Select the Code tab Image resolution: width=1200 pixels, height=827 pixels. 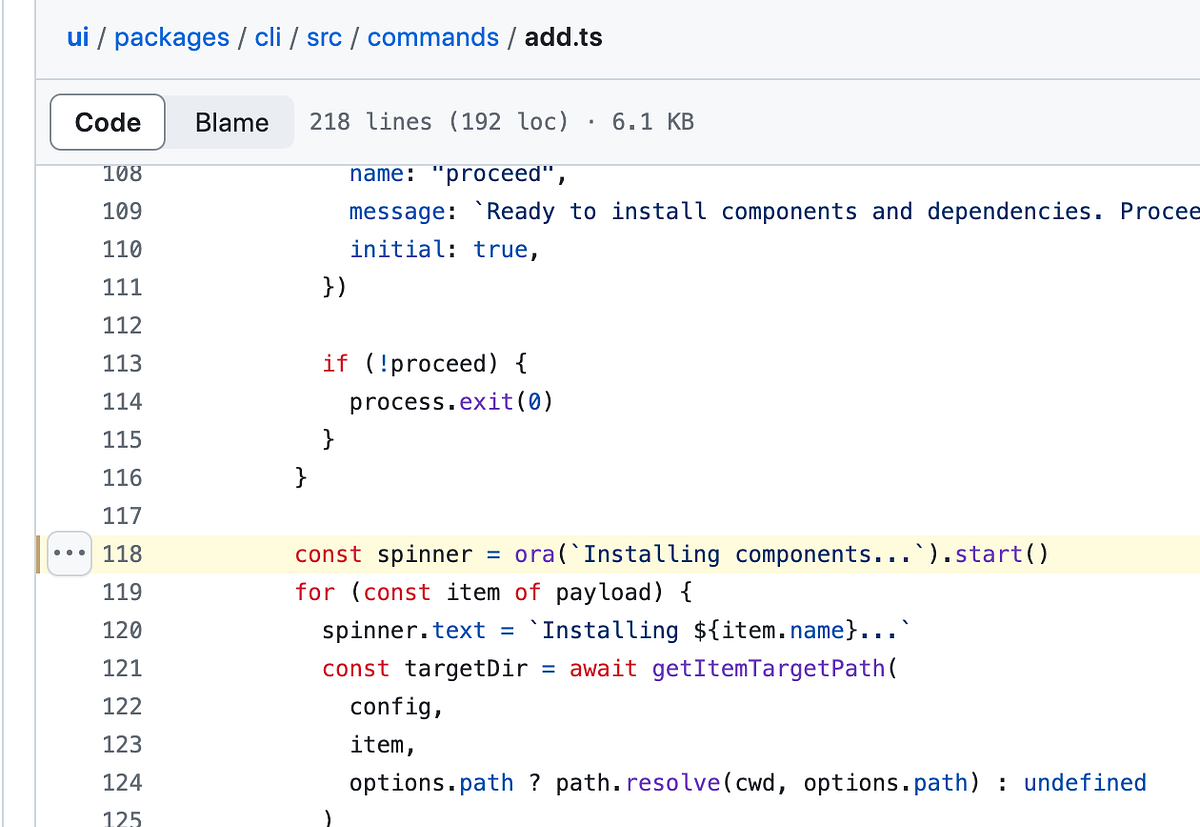pos(107,121)
